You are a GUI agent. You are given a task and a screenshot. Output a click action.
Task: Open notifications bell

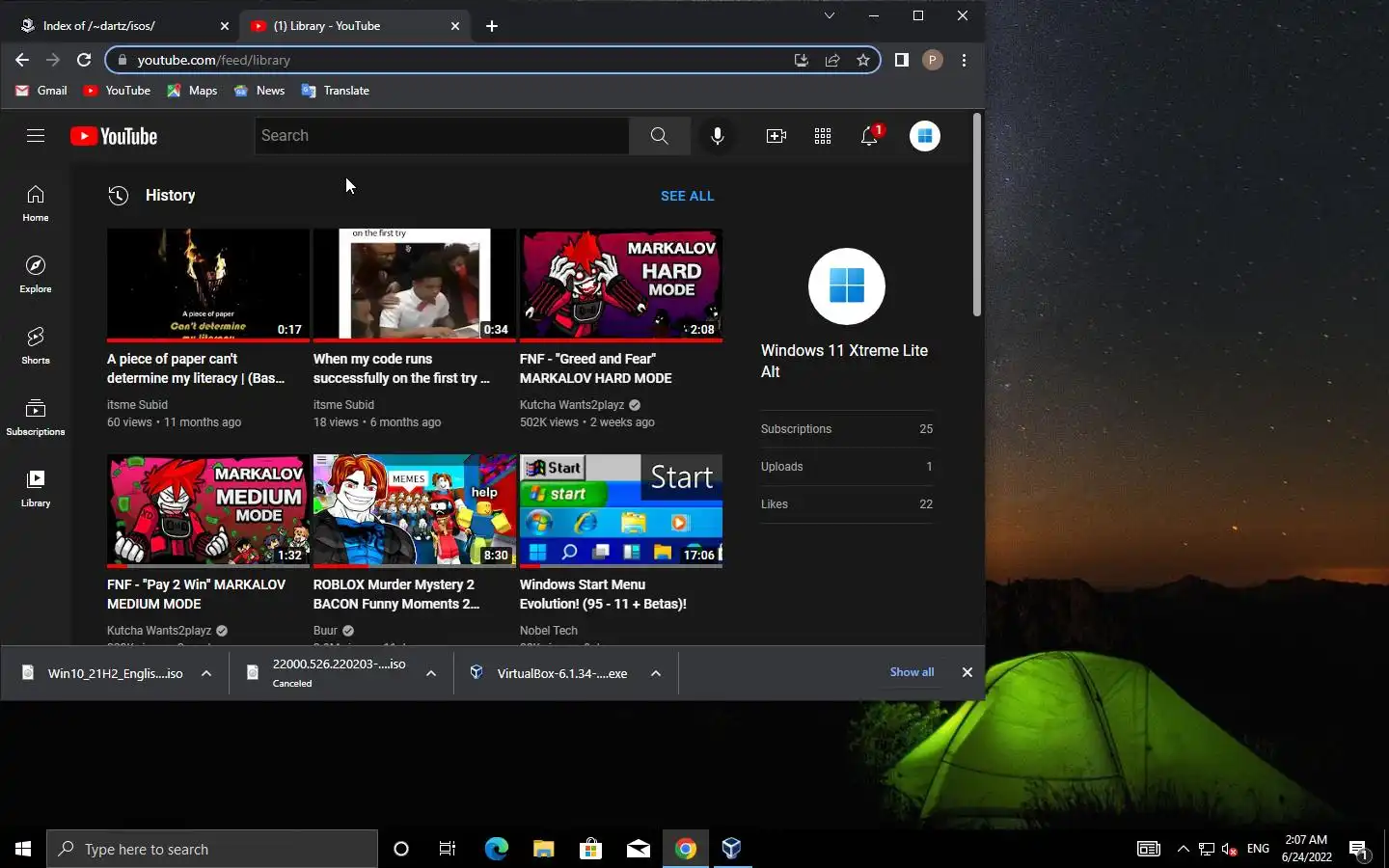click(x=869, y=136)
